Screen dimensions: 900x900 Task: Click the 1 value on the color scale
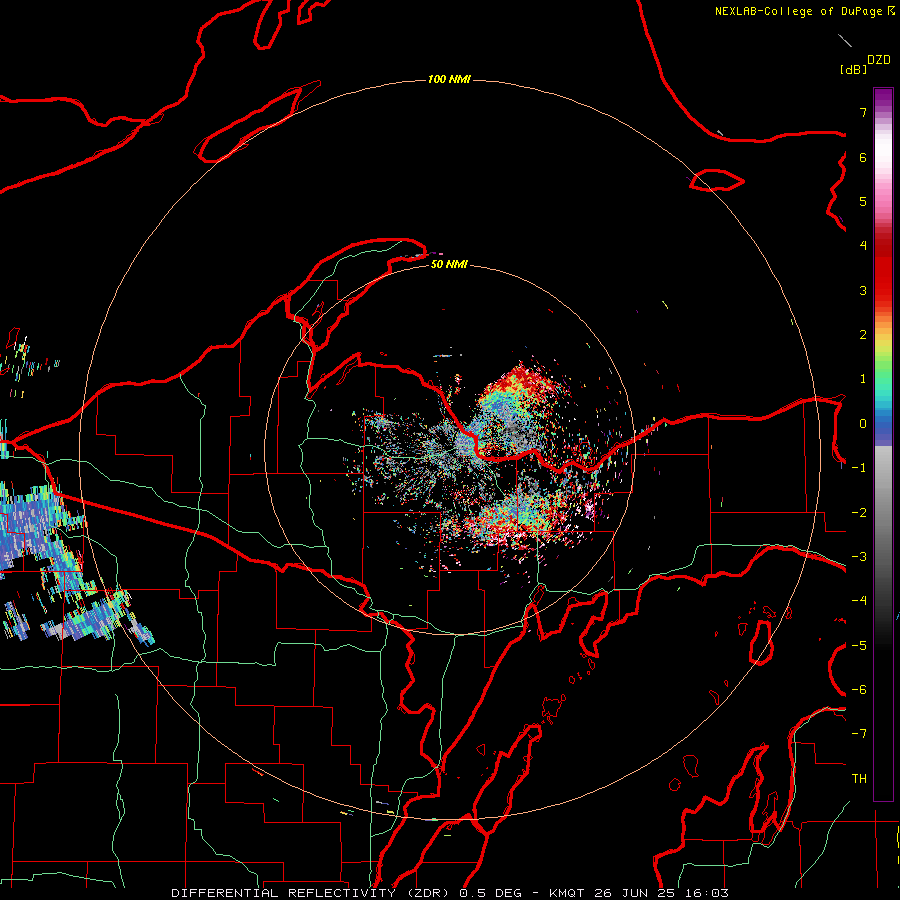(x=863, y=379)
